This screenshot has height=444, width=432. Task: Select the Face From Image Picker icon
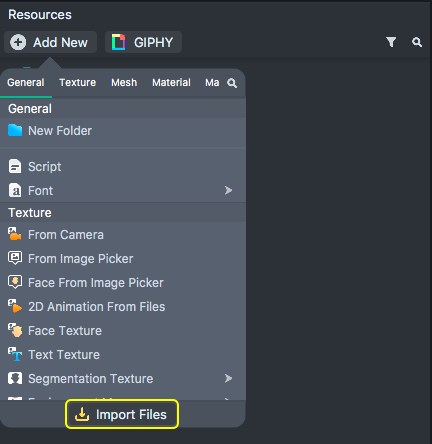(15, 282)
